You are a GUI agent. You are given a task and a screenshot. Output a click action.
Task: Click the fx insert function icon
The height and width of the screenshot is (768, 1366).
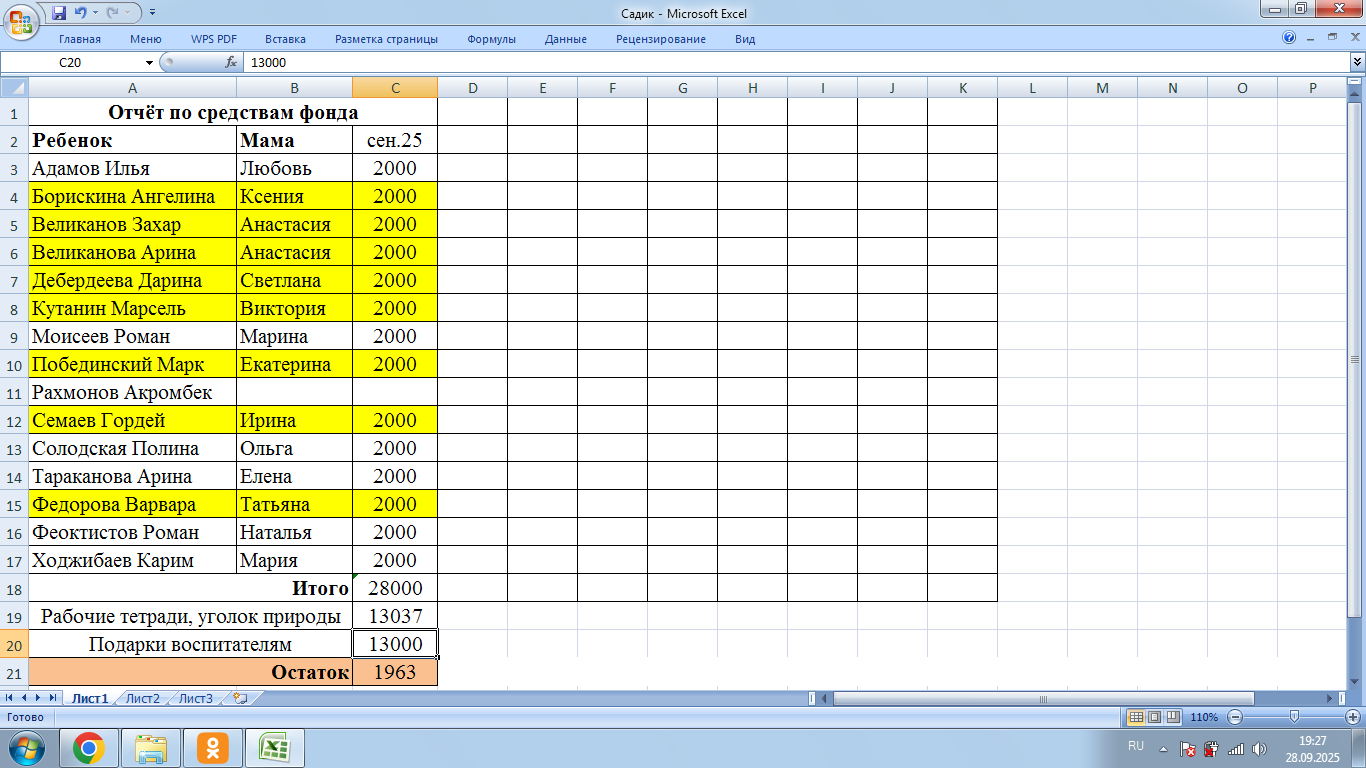(x=231, y=62)
